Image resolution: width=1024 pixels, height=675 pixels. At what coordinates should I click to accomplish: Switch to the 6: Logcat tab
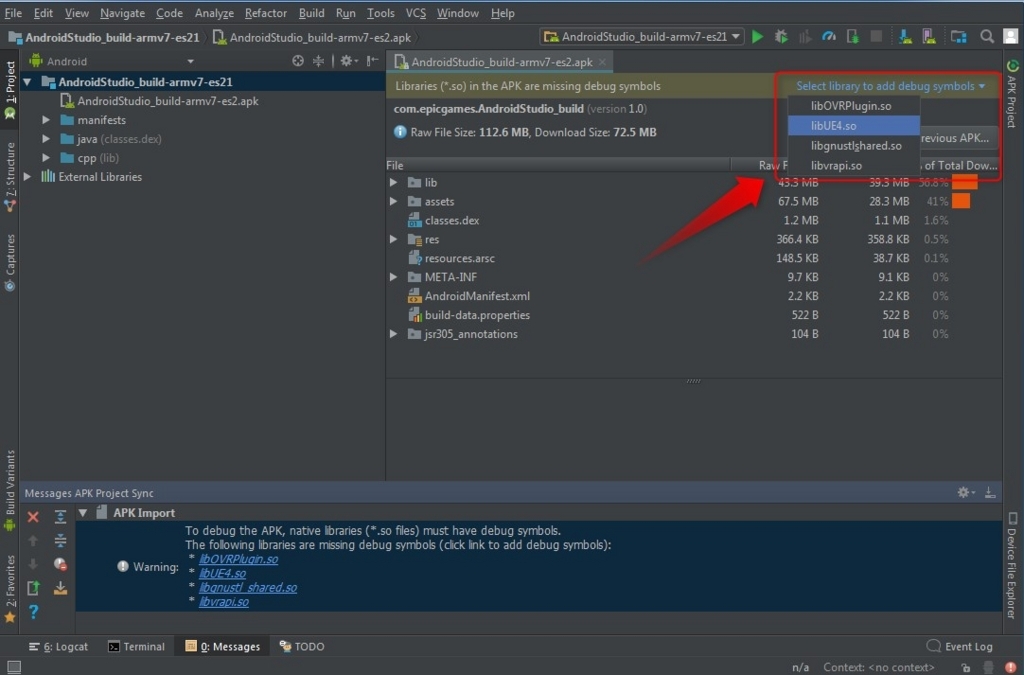pos(58,646)
